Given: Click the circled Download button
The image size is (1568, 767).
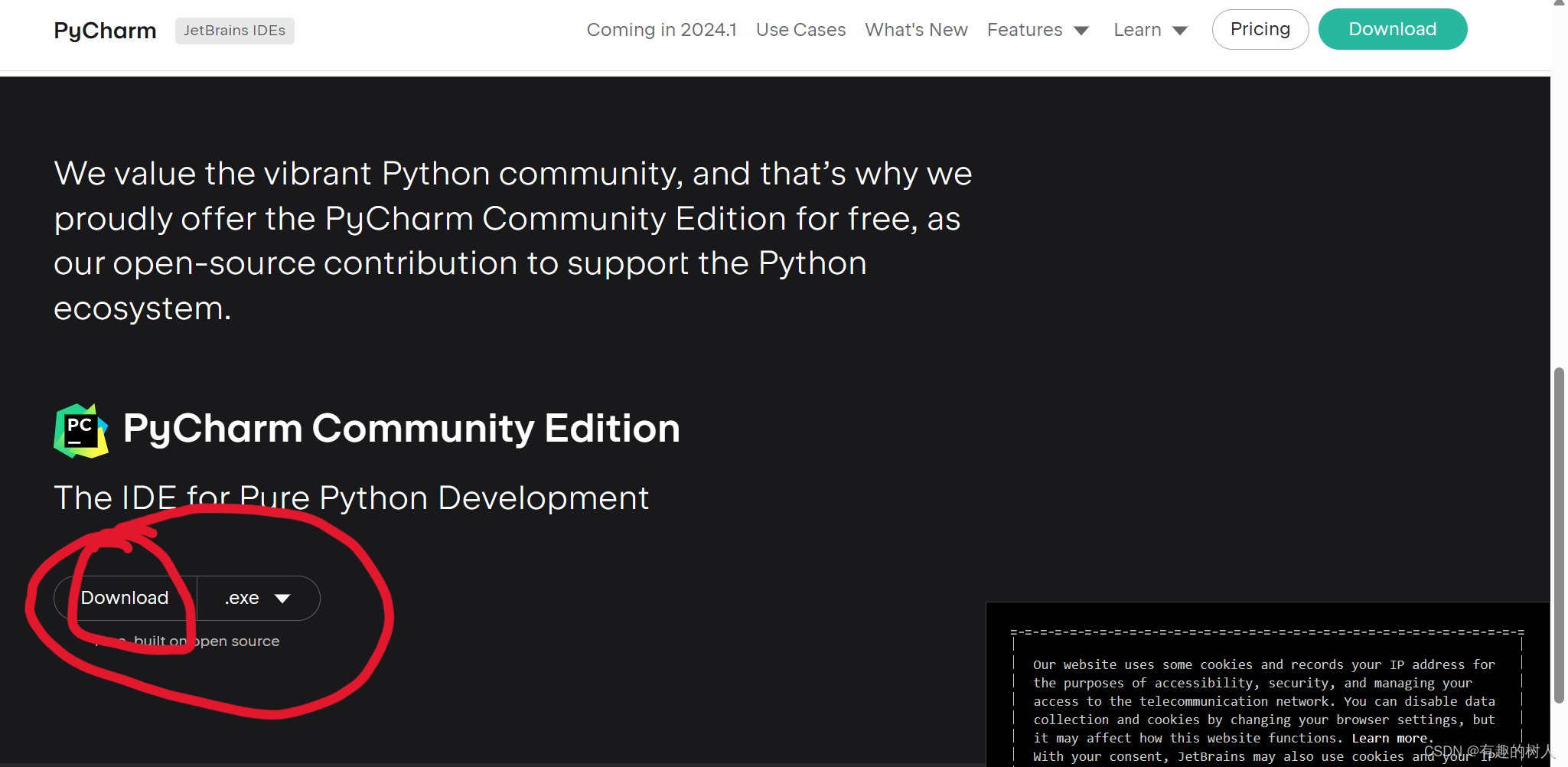Looking at the screenshot, I should click(x=124, y=598).
